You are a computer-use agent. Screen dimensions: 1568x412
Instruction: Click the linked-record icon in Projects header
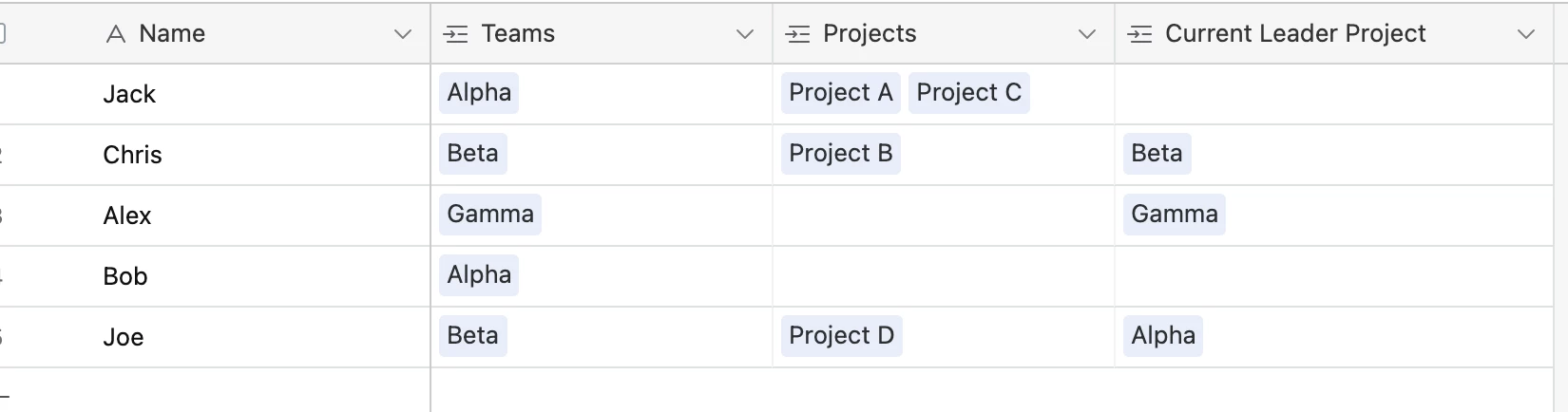798,35
